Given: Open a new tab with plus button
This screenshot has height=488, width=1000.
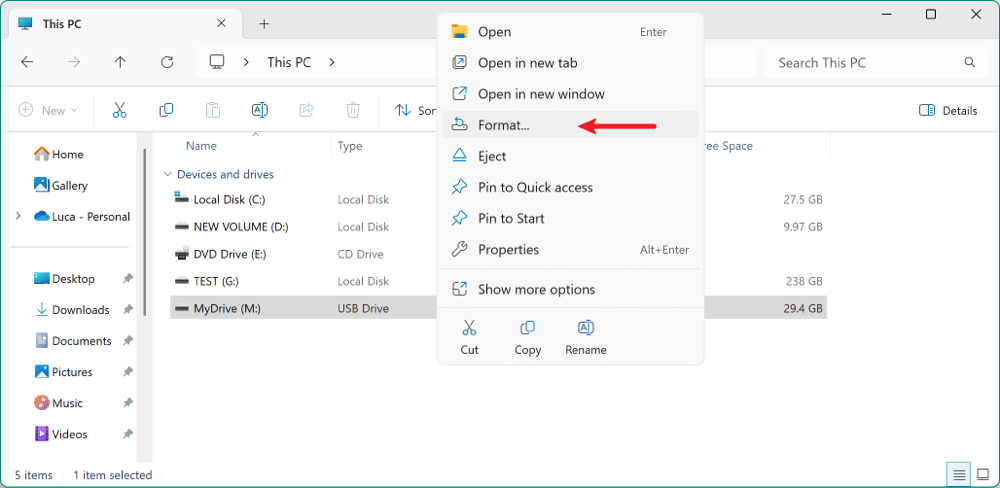Looking at the screenshot, I should tap(264, 24).
